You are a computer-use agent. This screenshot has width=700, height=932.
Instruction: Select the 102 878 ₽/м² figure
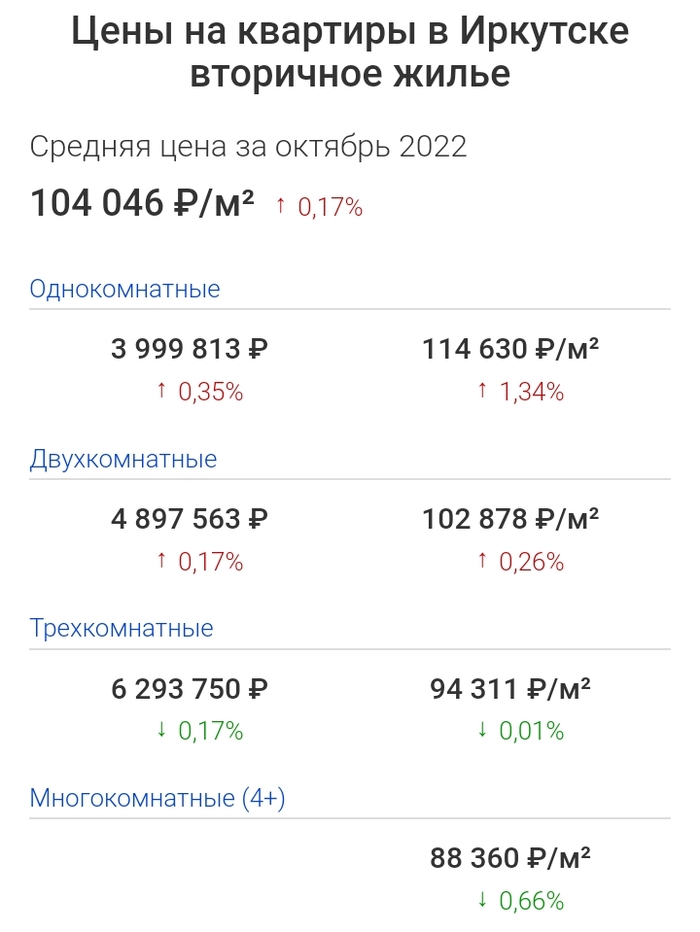510,520
